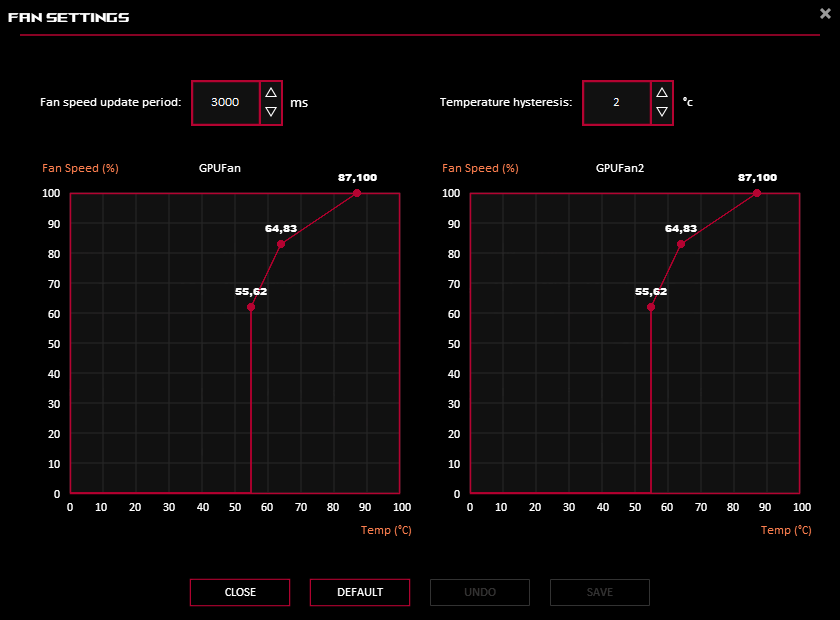Select the 55,62 curve point on GPUFan graph
840x620 pixels.
click(251, 307)
